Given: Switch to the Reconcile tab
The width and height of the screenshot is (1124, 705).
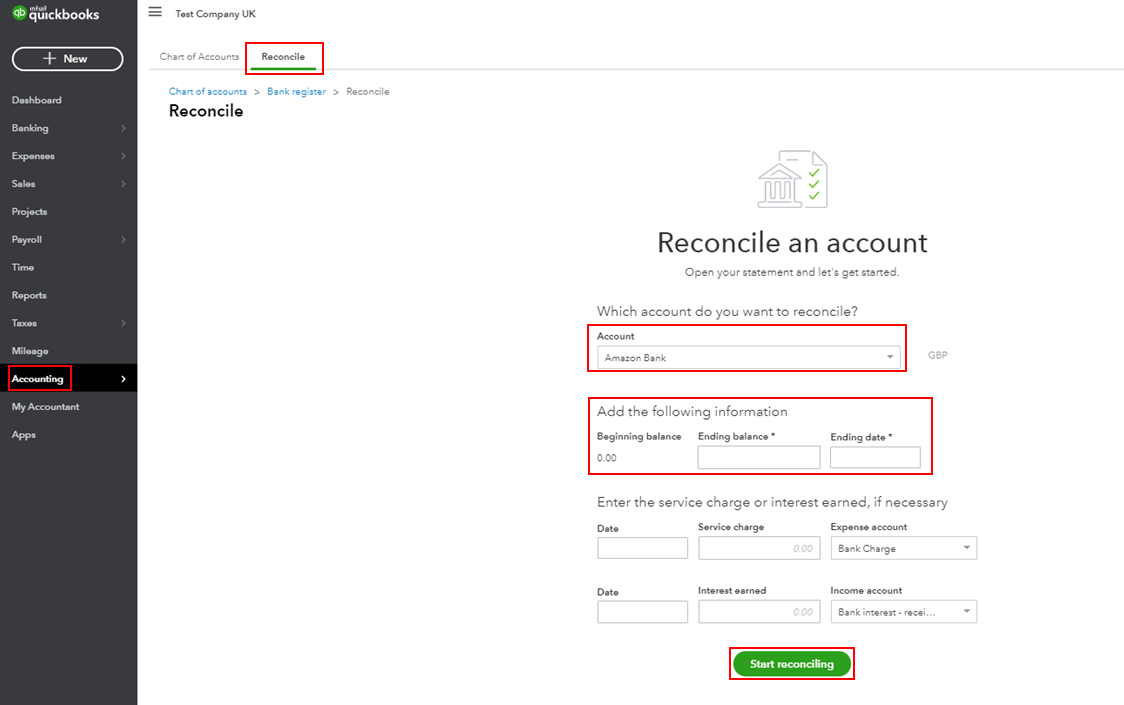Looking at the screenshot, I should pos(283,57).
